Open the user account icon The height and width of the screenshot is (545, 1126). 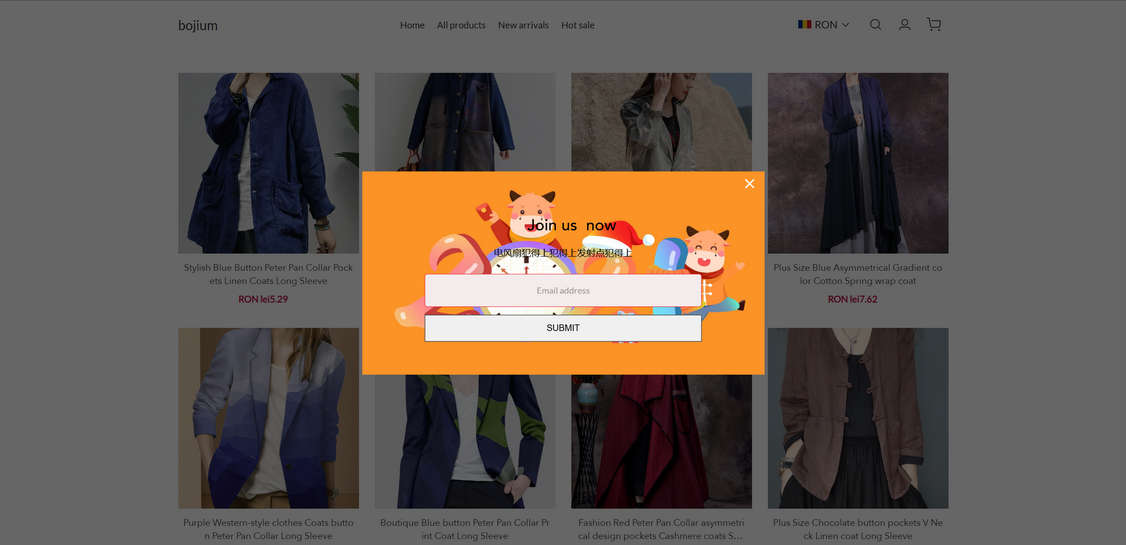[x=905, y=24]
